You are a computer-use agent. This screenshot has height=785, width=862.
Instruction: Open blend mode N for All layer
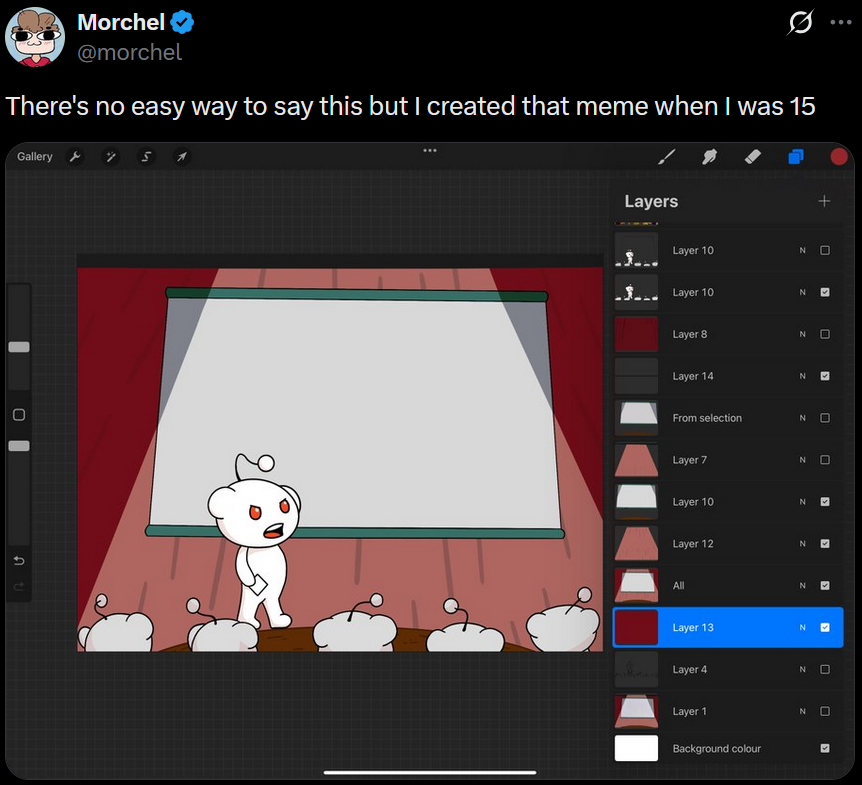tap(802, 585)
